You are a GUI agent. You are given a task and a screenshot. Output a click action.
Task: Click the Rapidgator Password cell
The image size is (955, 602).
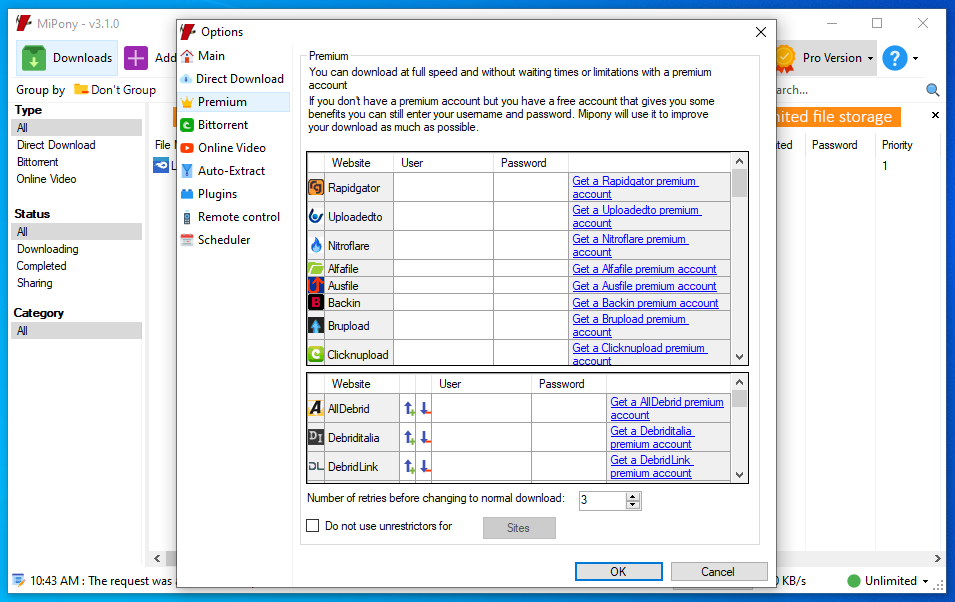click(x=530, y=187)
